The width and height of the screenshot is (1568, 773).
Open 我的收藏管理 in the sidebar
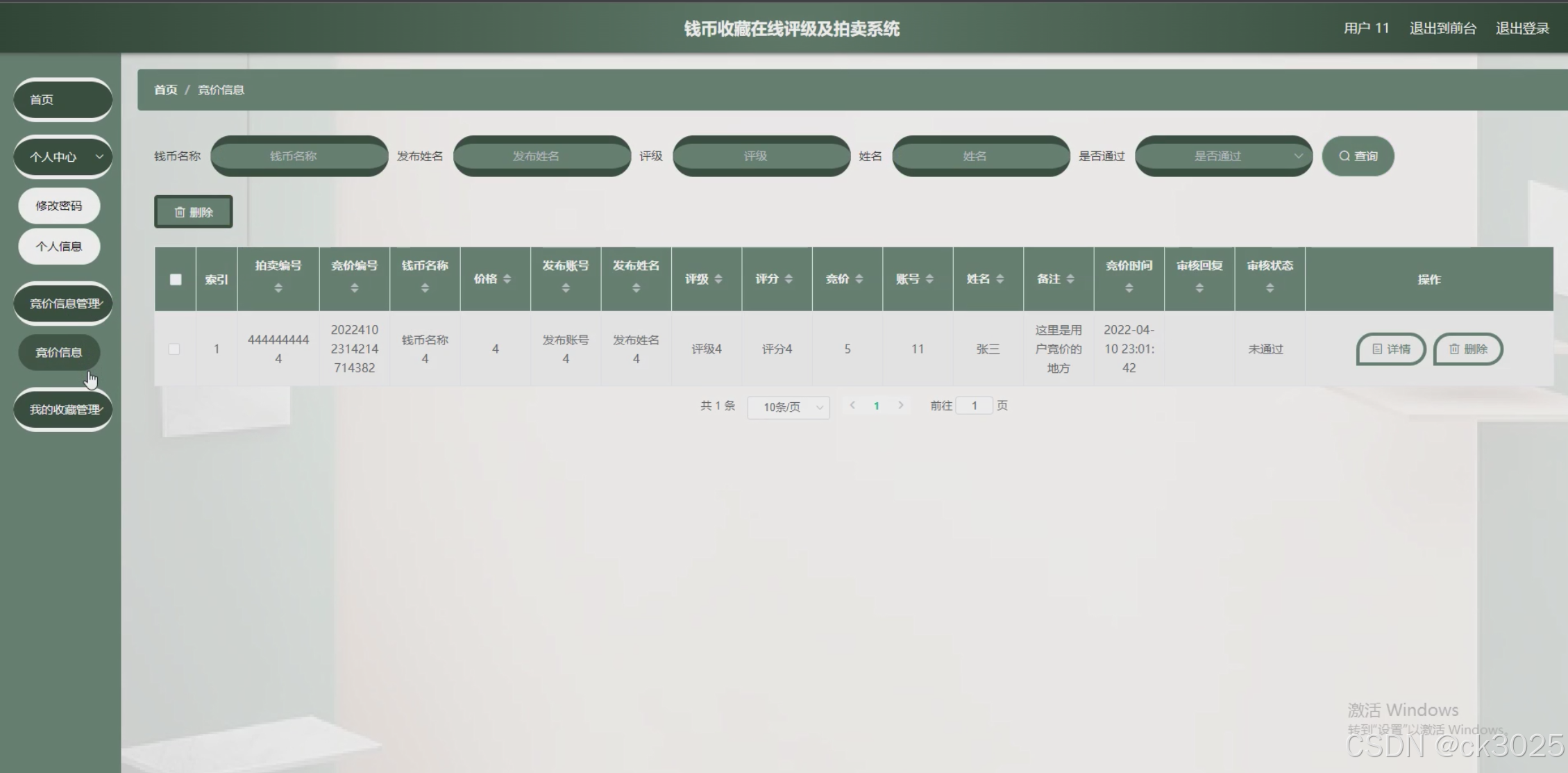tap(62, 410)
